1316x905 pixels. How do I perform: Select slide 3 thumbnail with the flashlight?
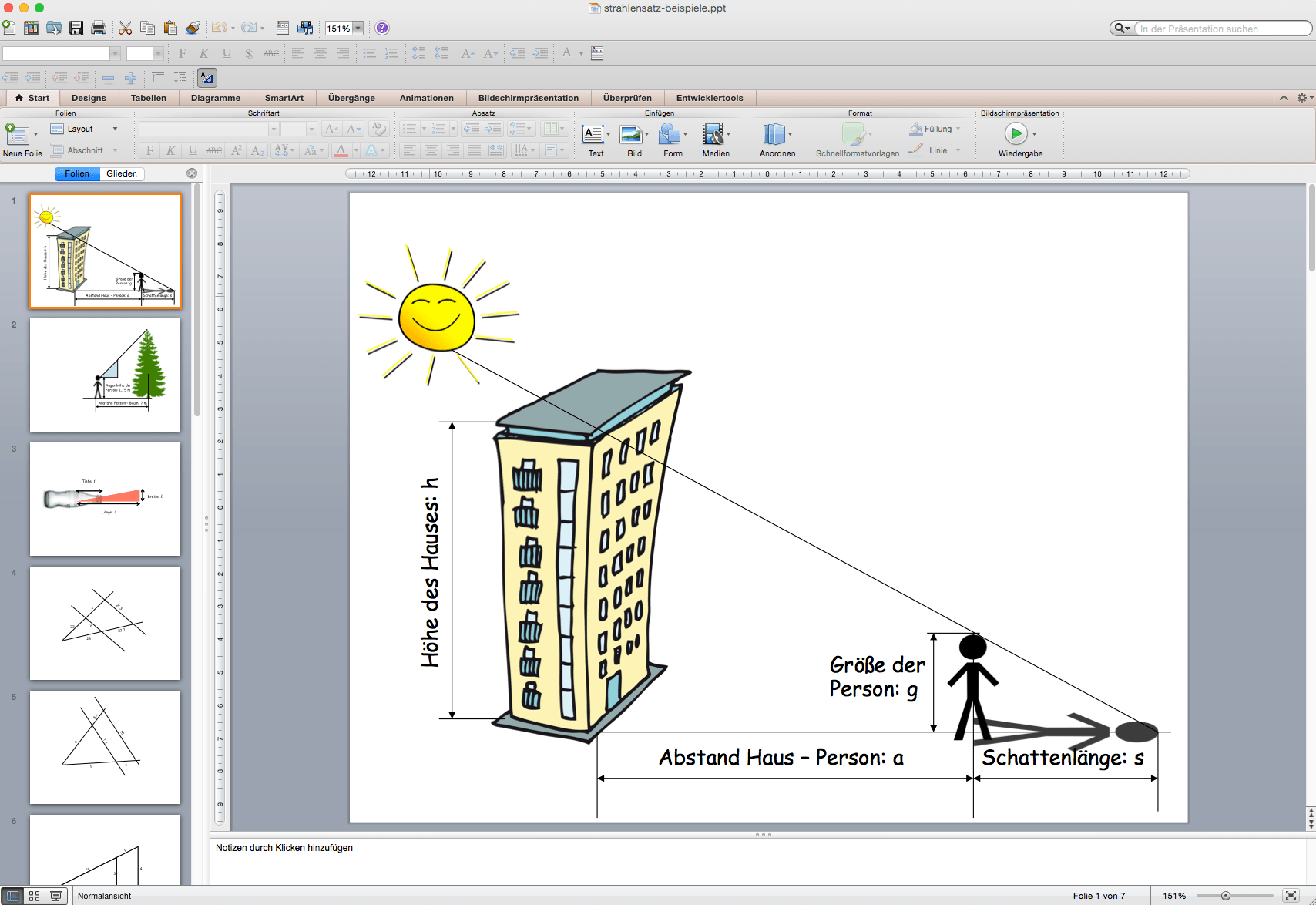point(105,499)
